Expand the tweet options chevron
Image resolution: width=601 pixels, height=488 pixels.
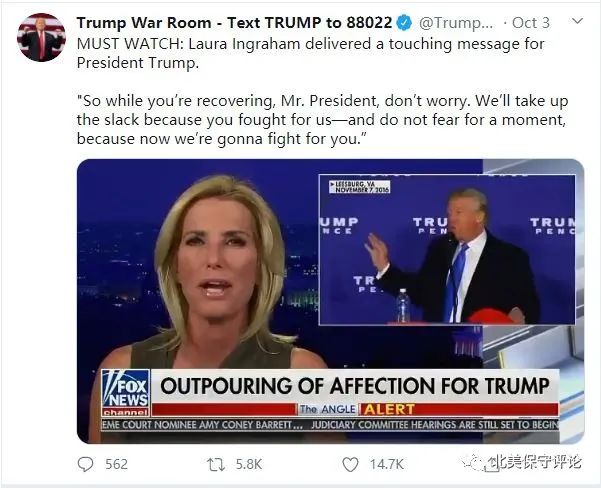[577, 21]
